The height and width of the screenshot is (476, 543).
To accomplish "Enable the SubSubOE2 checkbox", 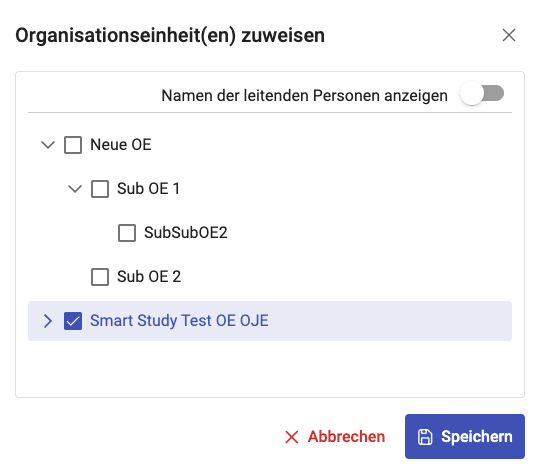I will 127,233.
